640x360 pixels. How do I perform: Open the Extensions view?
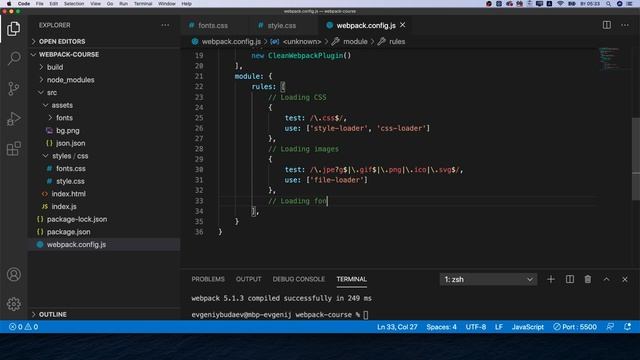[13, 149]
